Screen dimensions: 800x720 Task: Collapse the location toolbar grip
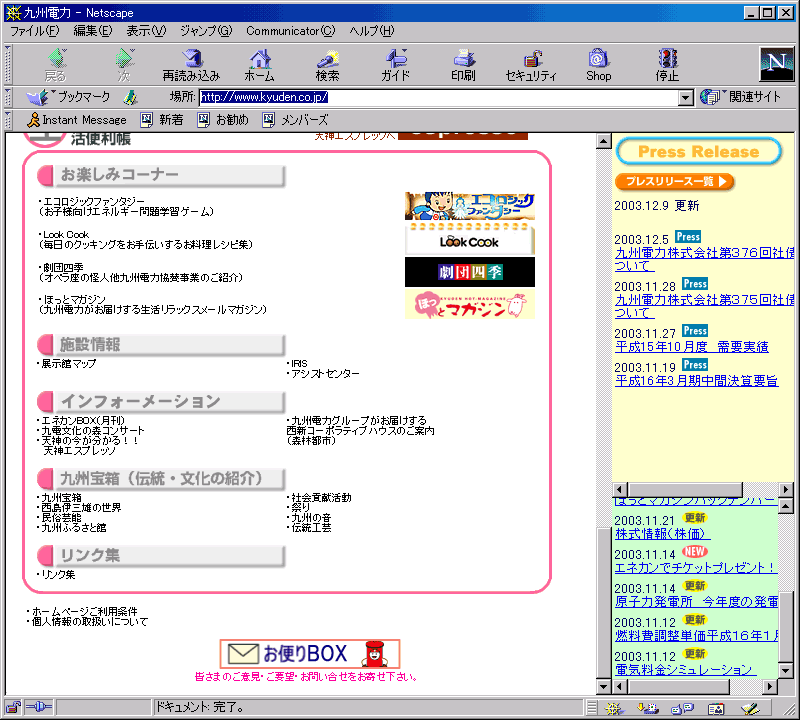pos(8,96)
